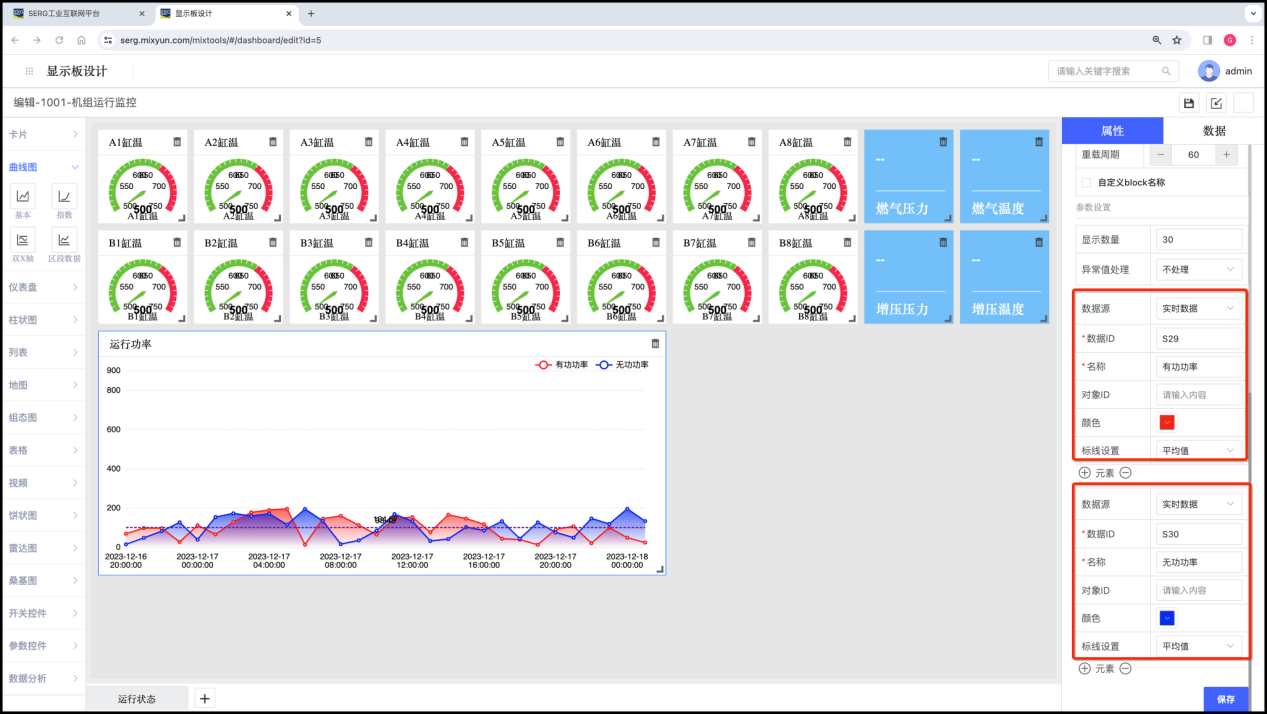Open the 运行状态 bottom tab

point(137,698)
